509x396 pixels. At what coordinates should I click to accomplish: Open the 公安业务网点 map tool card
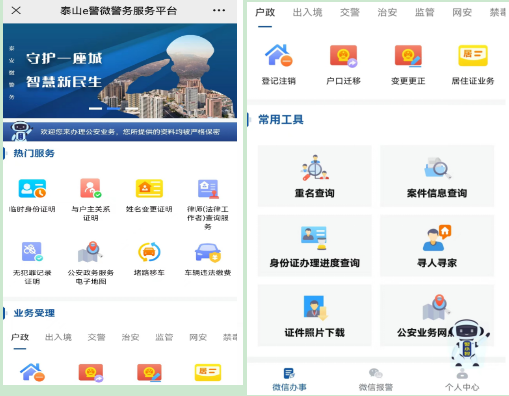[437, 315]
